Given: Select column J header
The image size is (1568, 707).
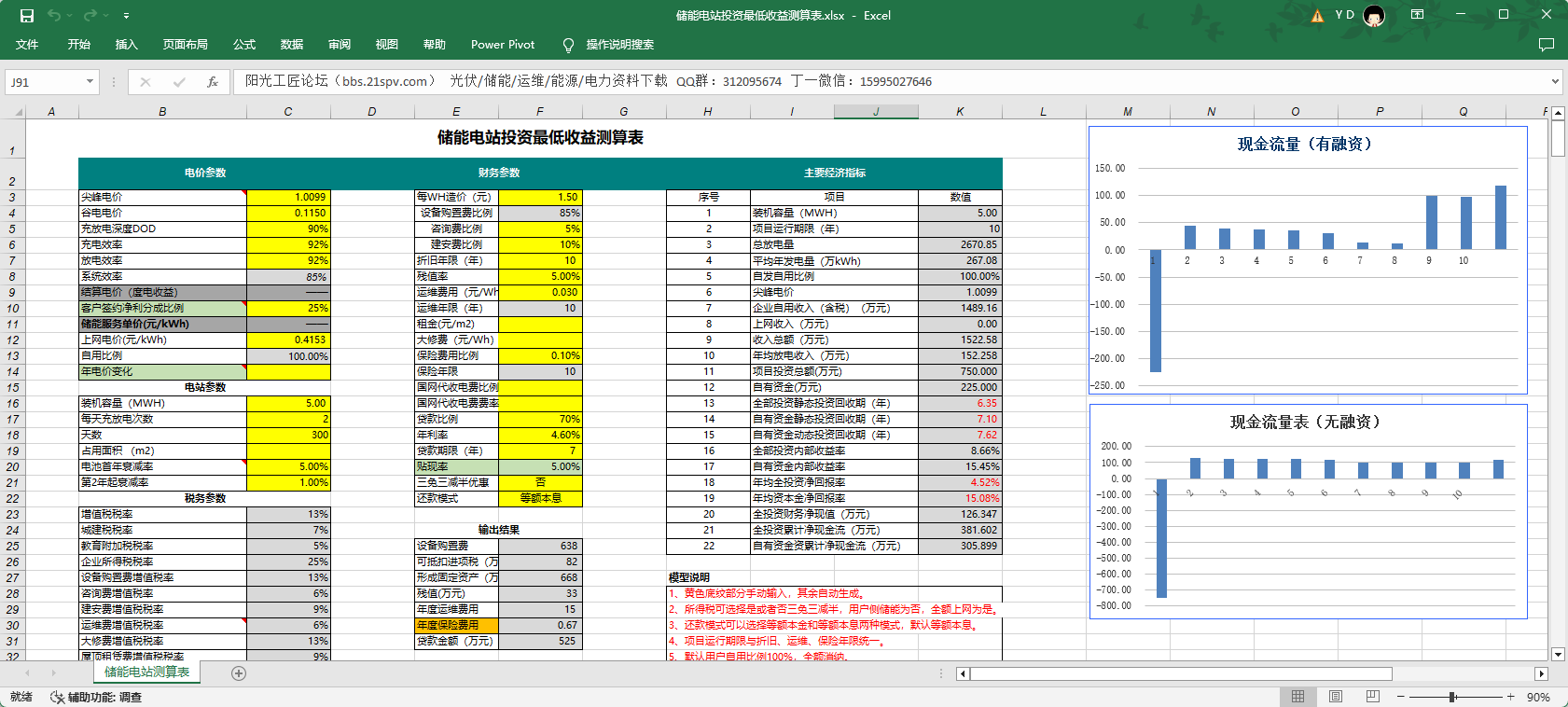Looking at the screenshot, I should (876, 112).
